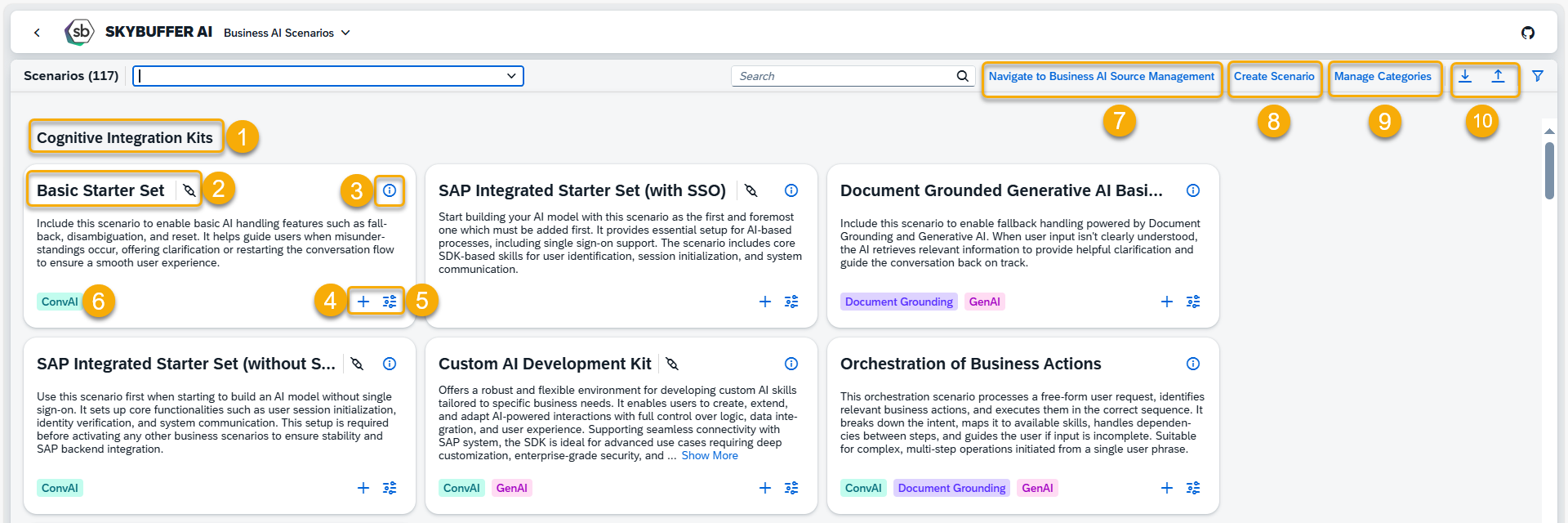This screenshot has height=523, width=1568.
Task: Click the Cognitive Integration Kits heading
Action: coord(124,138)
